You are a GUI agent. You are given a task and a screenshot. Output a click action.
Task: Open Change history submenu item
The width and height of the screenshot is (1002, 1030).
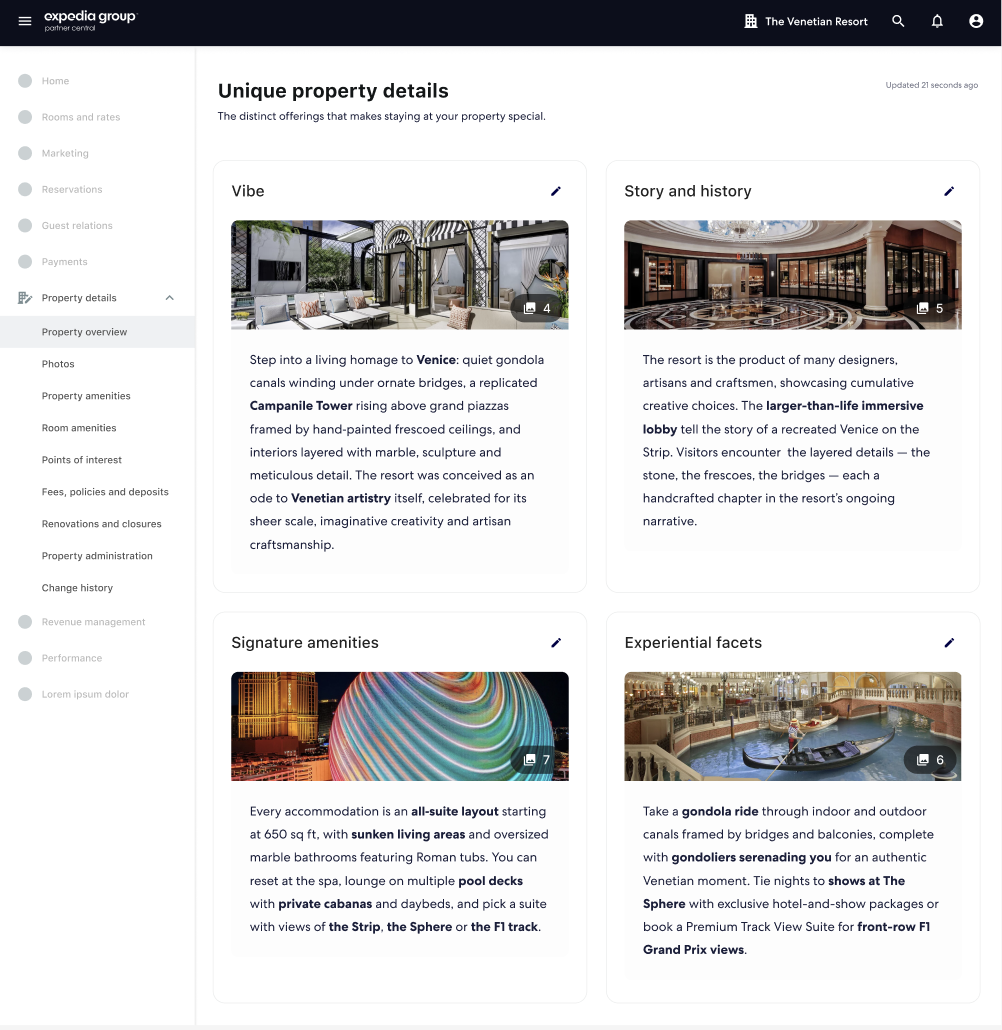click(x=78, y=588)
